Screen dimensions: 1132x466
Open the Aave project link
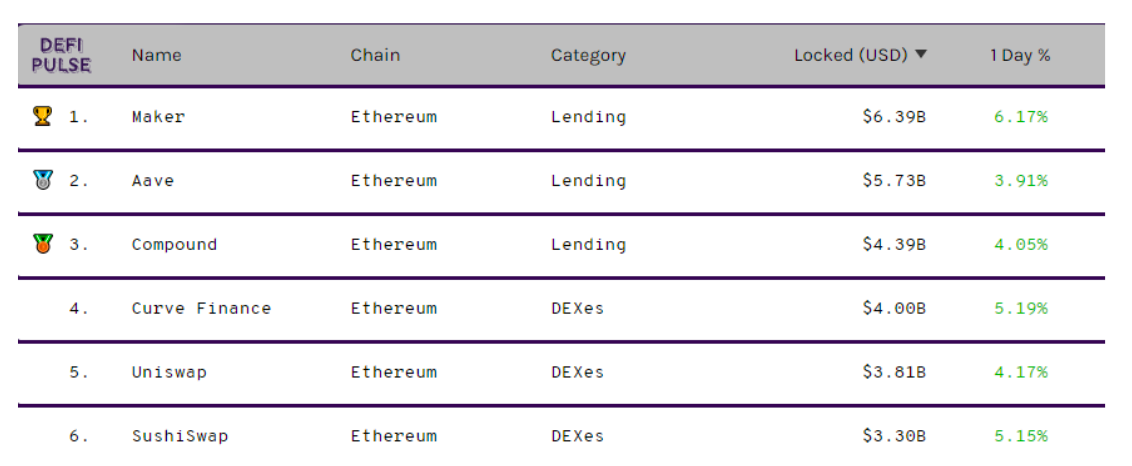[153, 180]
